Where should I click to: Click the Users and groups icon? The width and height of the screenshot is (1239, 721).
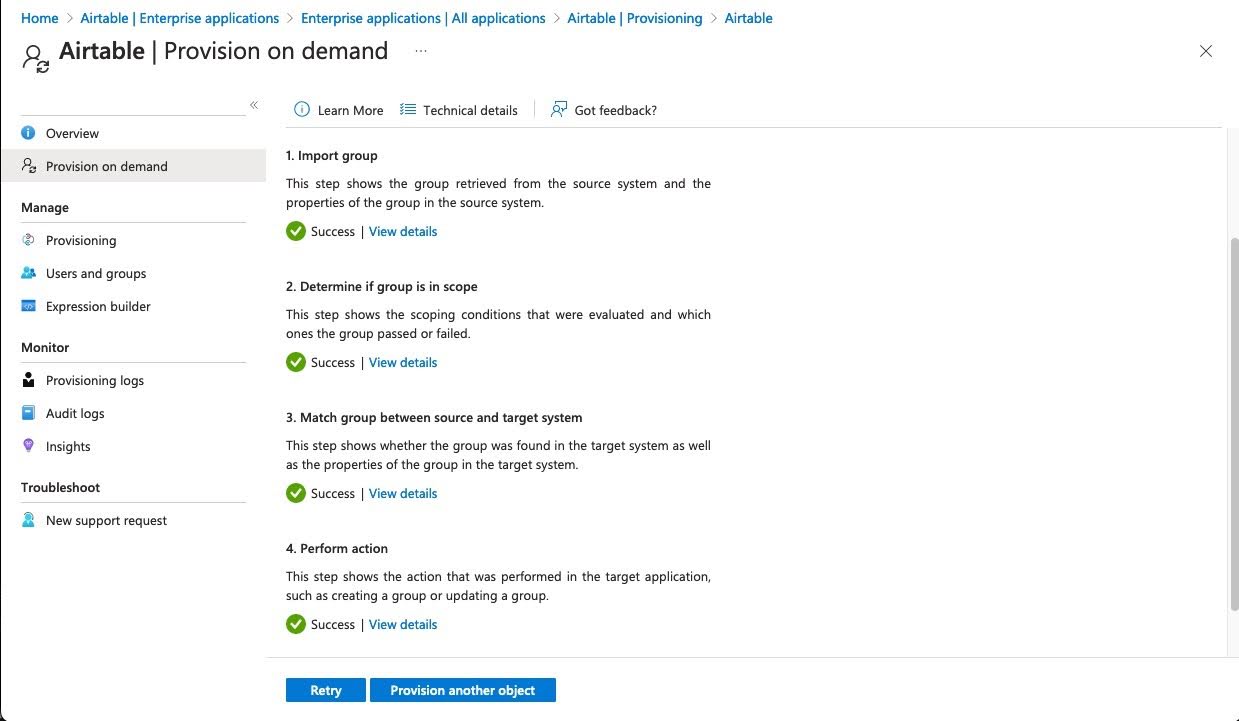(28, 273)
